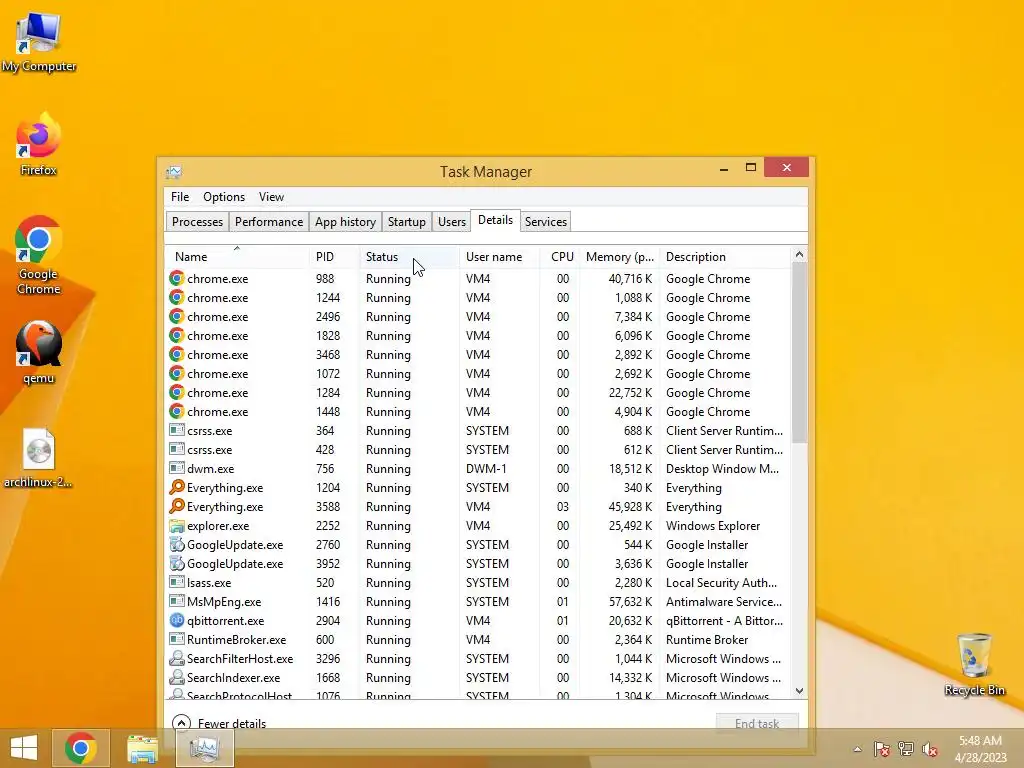
Task: Click the muted volume tray icon
Action: pyautogui.click(x=929, y=749)
